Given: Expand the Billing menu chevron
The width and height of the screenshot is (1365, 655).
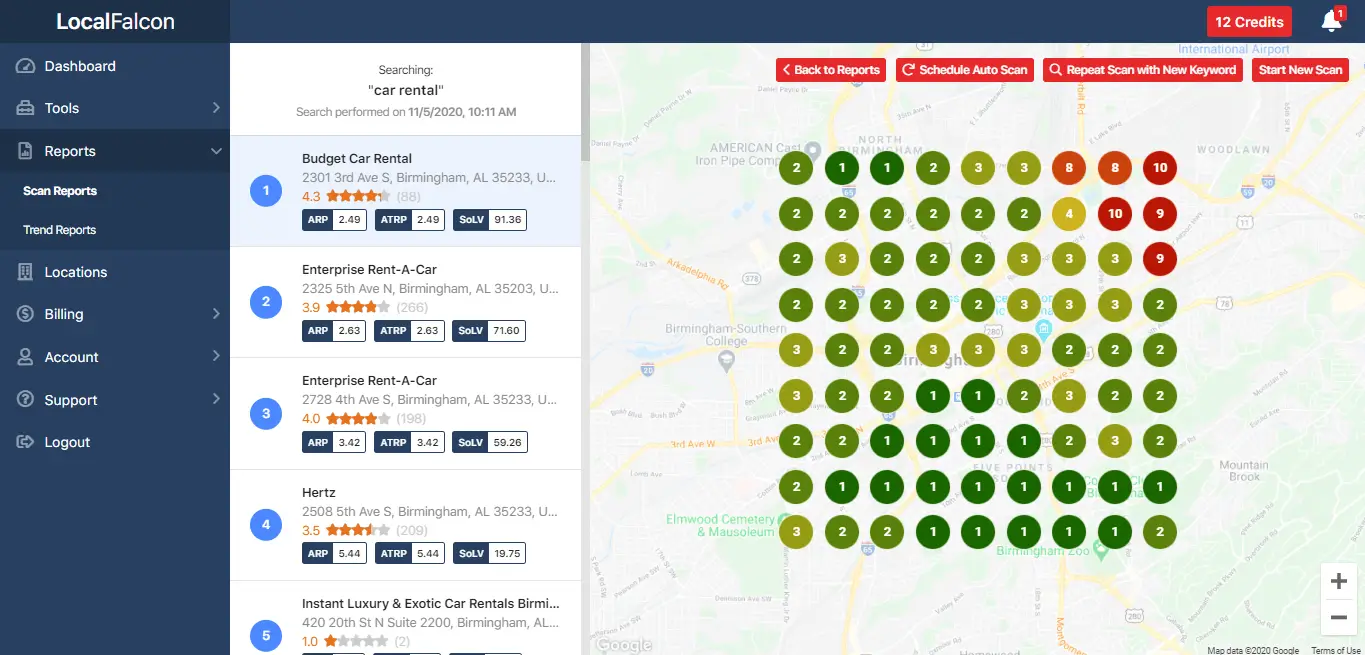Looking at the screenshot, I should coord(215,314).
